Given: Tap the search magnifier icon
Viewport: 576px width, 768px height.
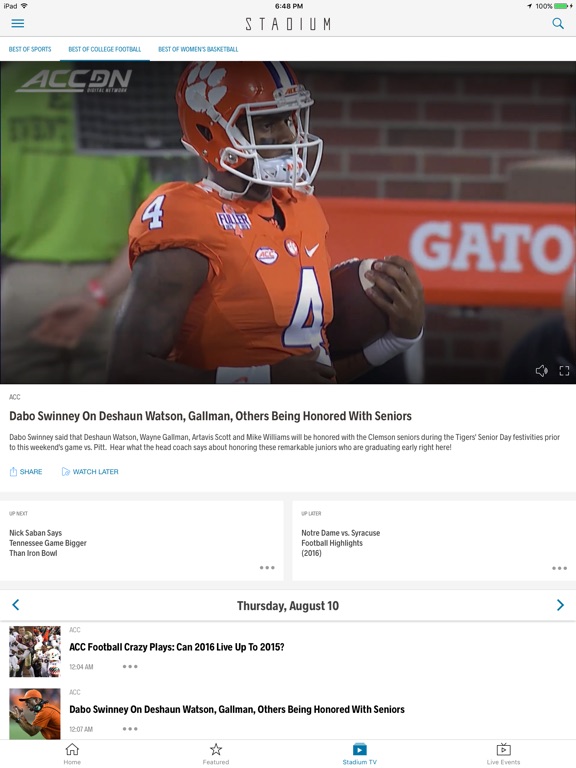Looking at the screenshot, I should pos(558,24).
